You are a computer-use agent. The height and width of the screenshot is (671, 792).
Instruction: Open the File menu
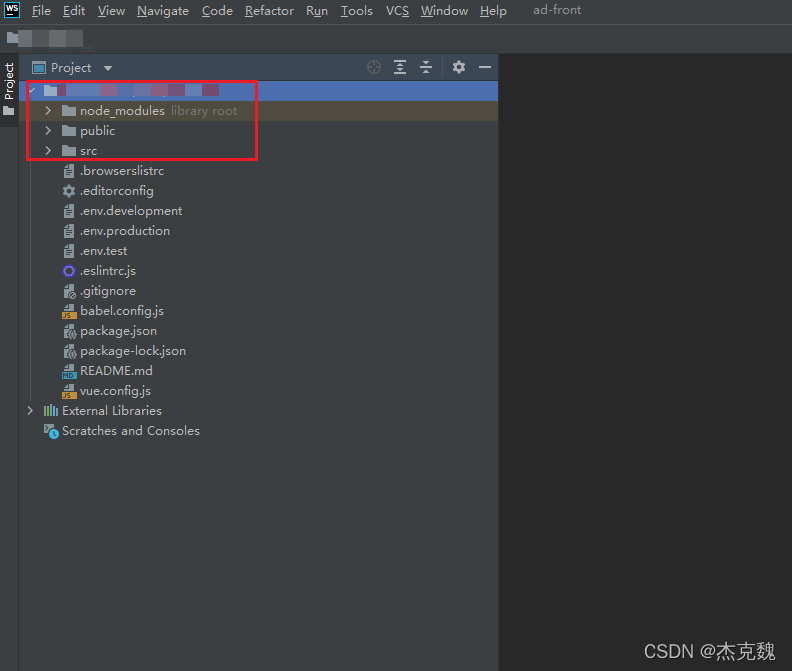(41, 11)
